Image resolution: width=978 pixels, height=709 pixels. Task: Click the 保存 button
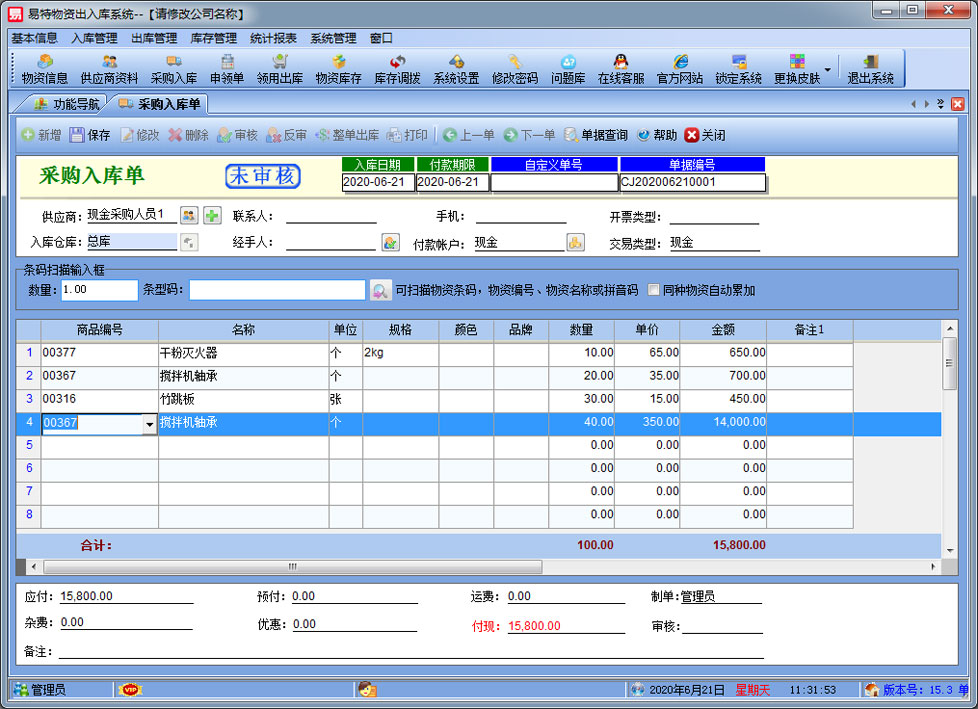coord(89,135)
